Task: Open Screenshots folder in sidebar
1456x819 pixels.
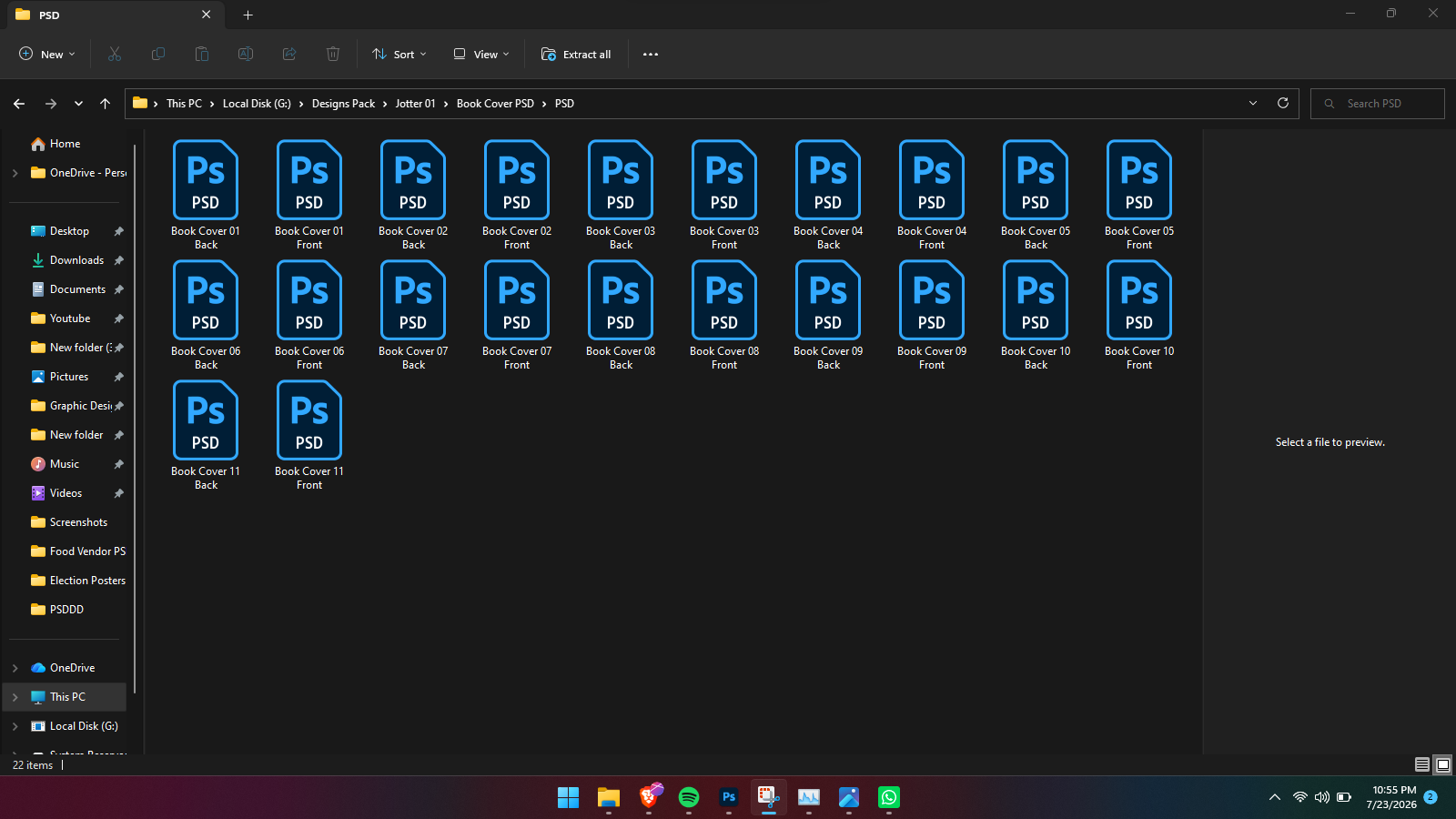Action: pyautogui.click(x=78, y=522)
